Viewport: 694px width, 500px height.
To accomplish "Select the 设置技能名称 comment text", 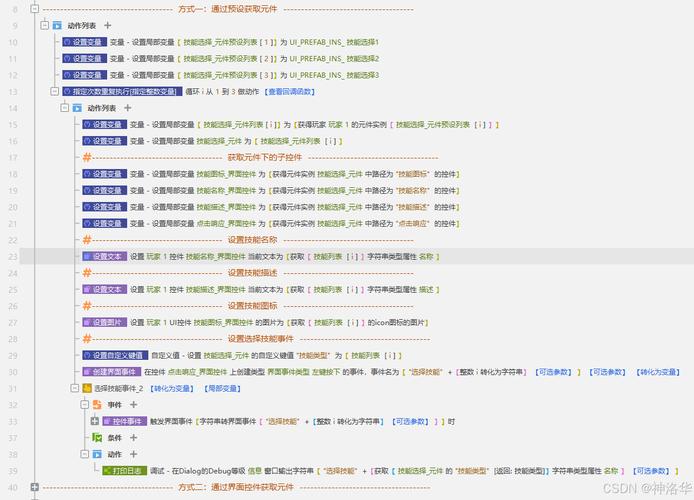I will point(252,240).
